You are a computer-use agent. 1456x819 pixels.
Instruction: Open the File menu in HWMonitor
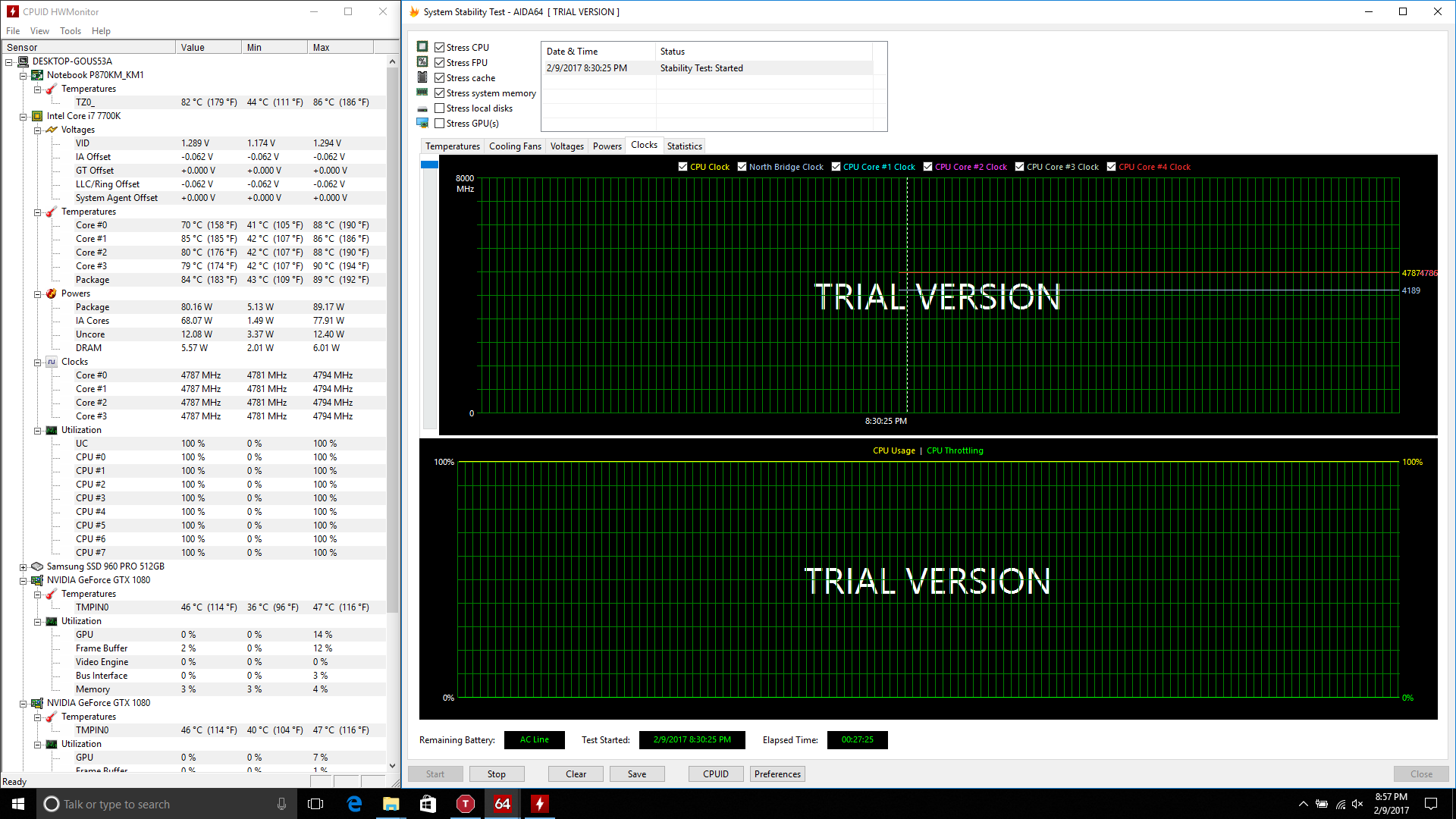click(x=13, y=31)
